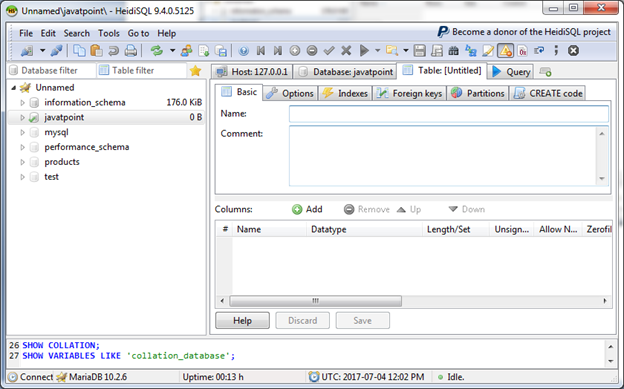624x389 pixels.
Task: Open dropdown arrow beside Run icon
Action: (x=378, y=51)
